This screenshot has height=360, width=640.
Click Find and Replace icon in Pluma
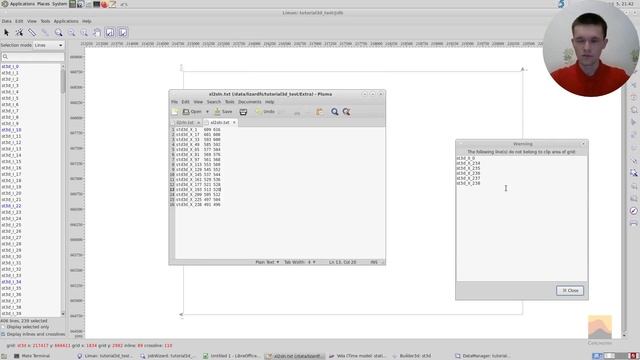(347, 112)
